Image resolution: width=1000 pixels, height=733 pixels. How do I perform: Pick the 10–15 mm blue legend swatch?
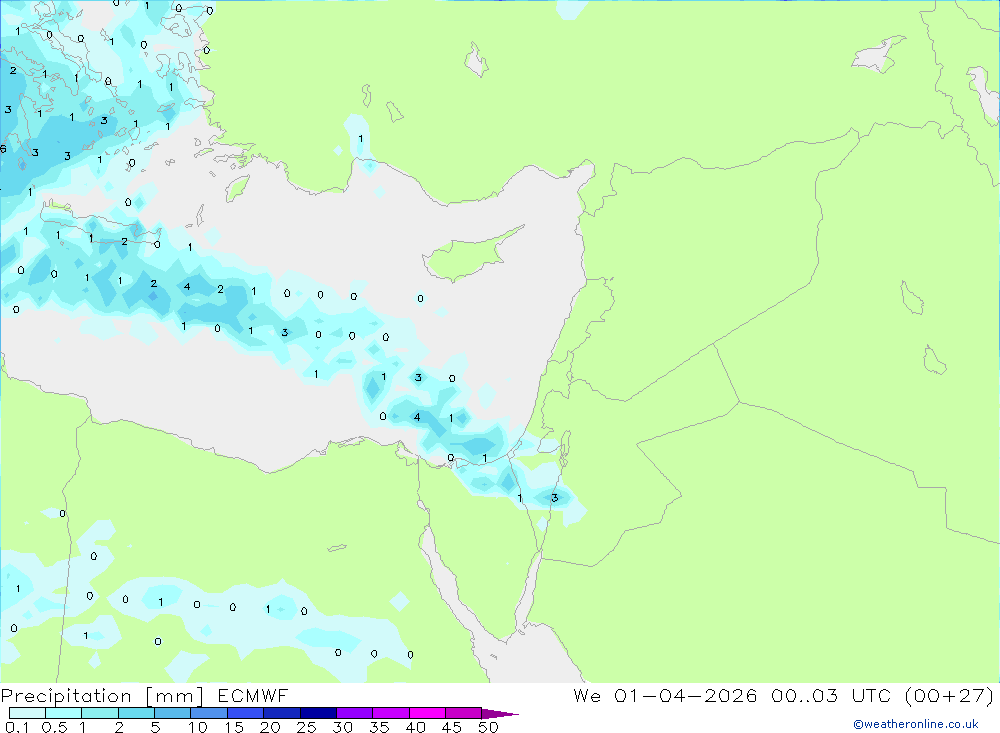[209, 713]
